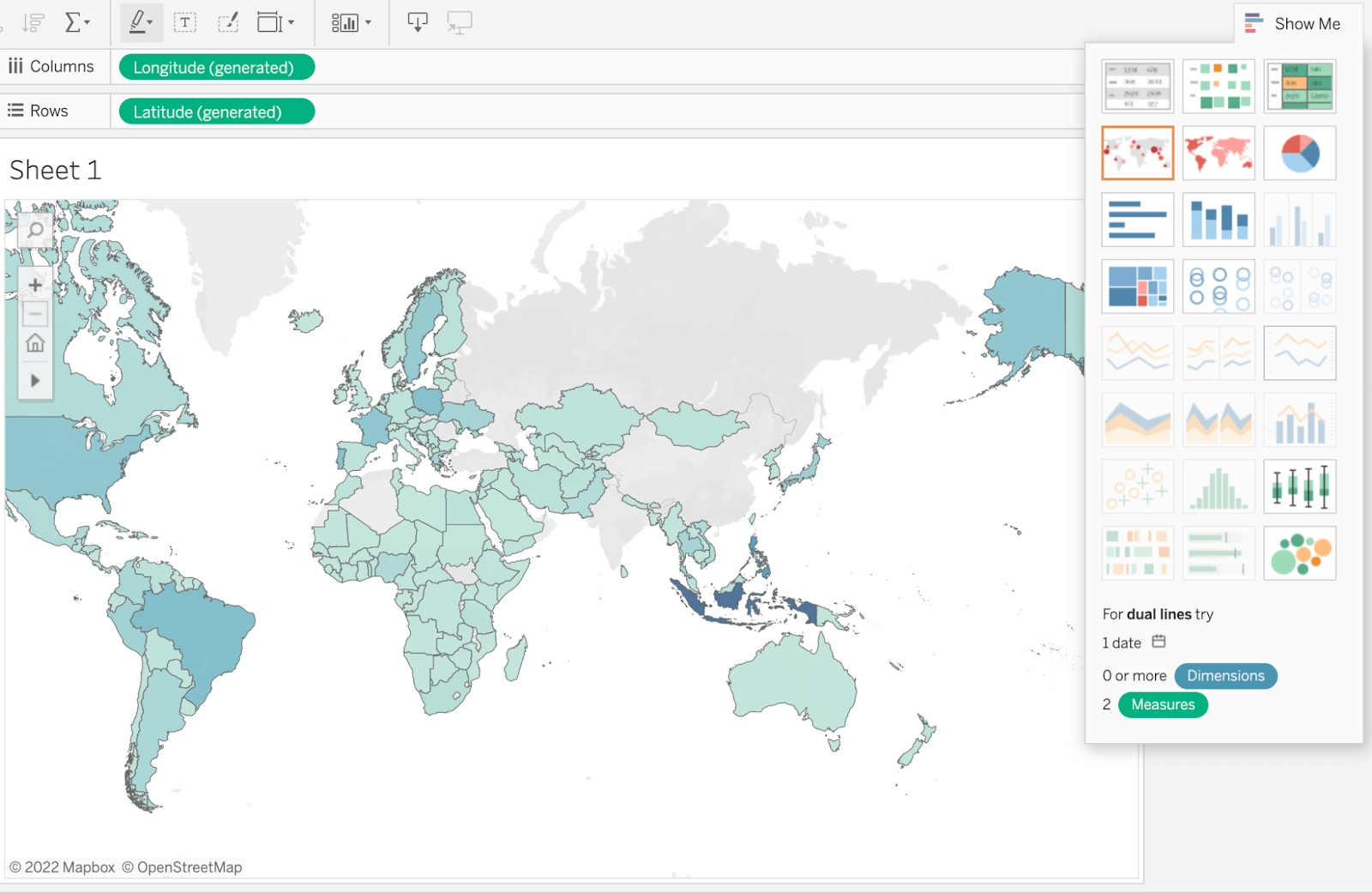Zoom in with the map plus button

tap(35, 285)
